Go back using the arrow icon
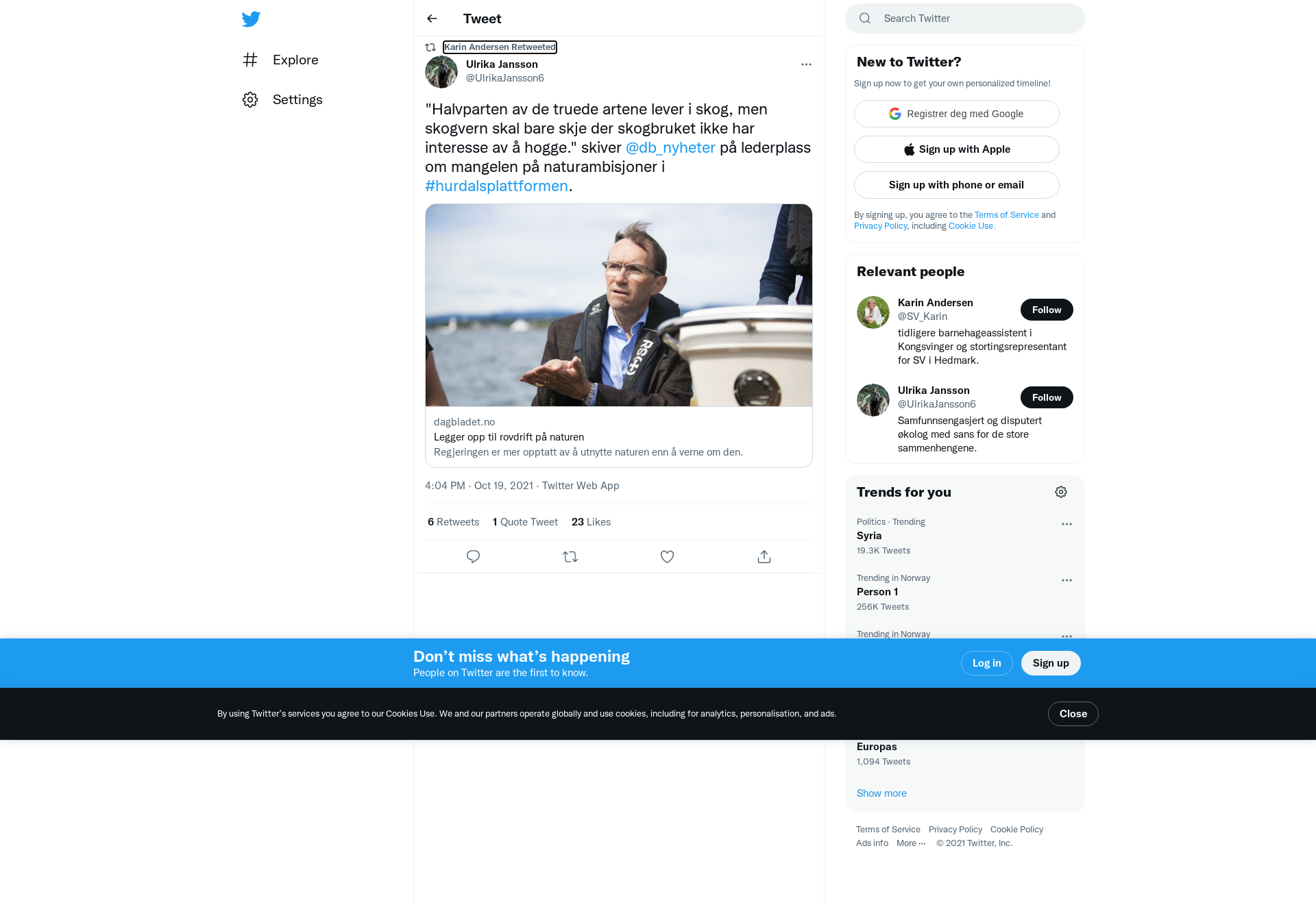 pos(432,18)
